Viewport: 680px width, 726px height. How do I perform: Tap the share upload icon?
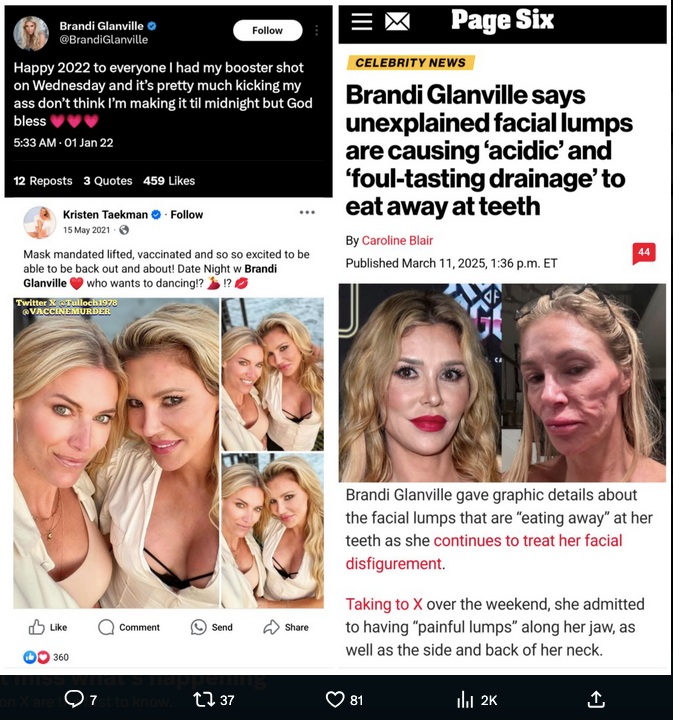click(596, 699)
